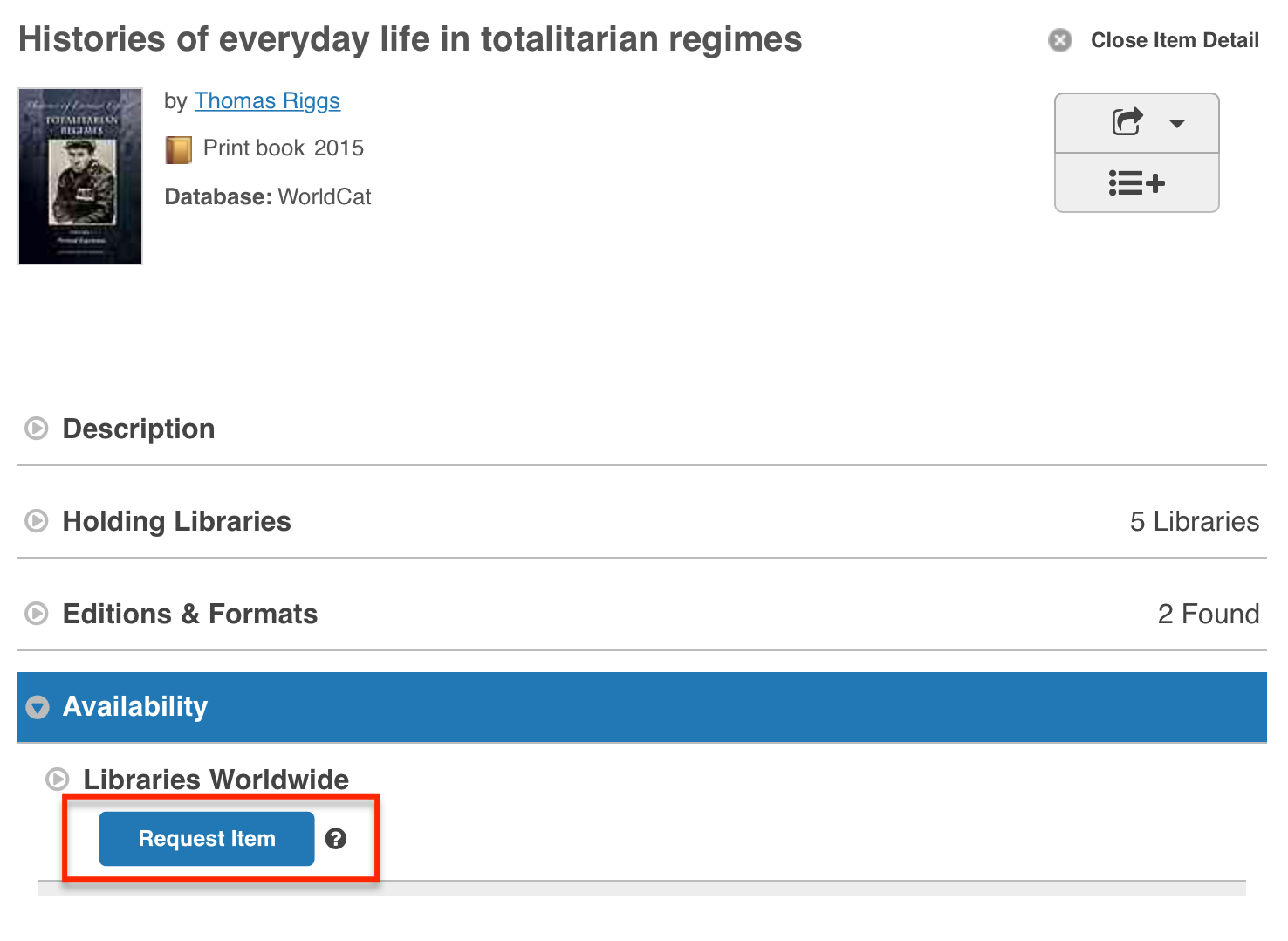Click the Print book format icon

click(178, 149)
